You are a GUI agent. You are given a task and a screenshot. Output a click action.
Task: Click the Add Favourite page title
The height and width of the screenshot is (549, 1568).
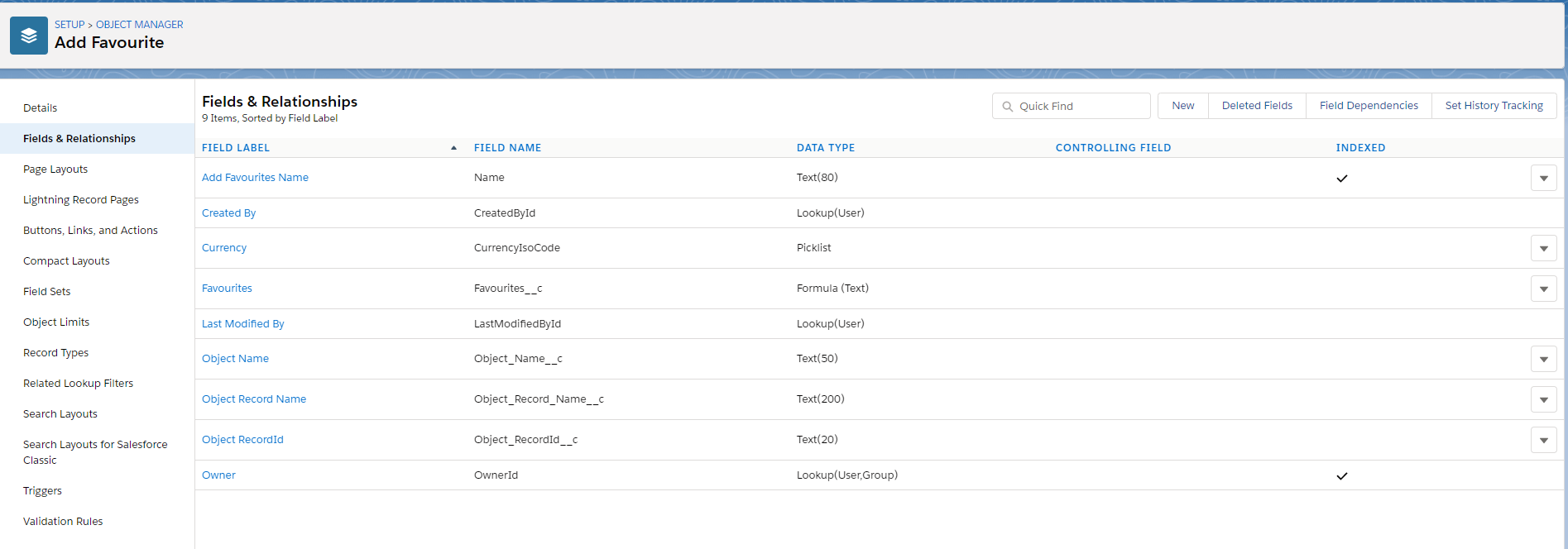[109, 43]
